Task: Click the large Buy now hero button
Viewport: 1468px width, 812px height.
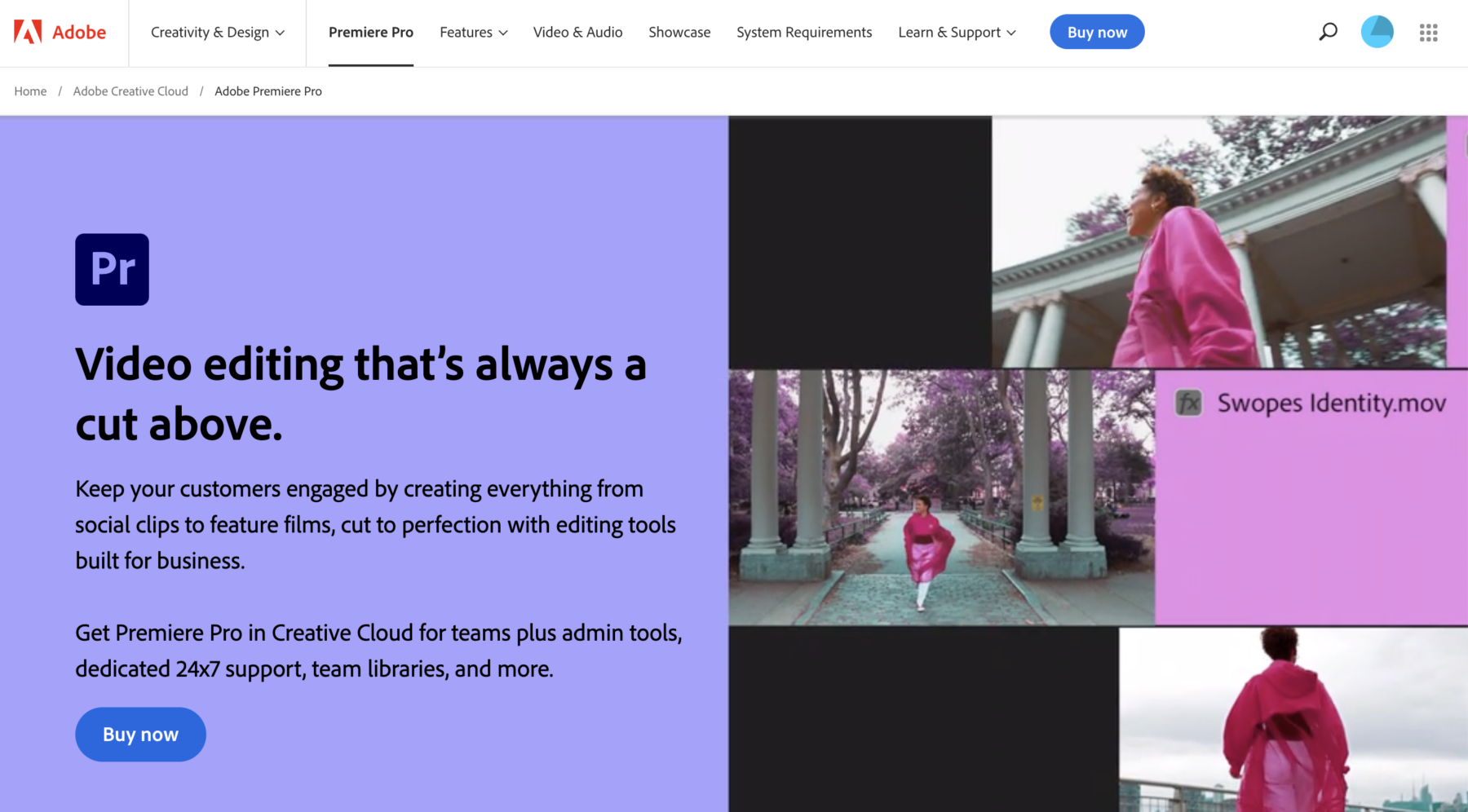Action: [x=140, y=735]
